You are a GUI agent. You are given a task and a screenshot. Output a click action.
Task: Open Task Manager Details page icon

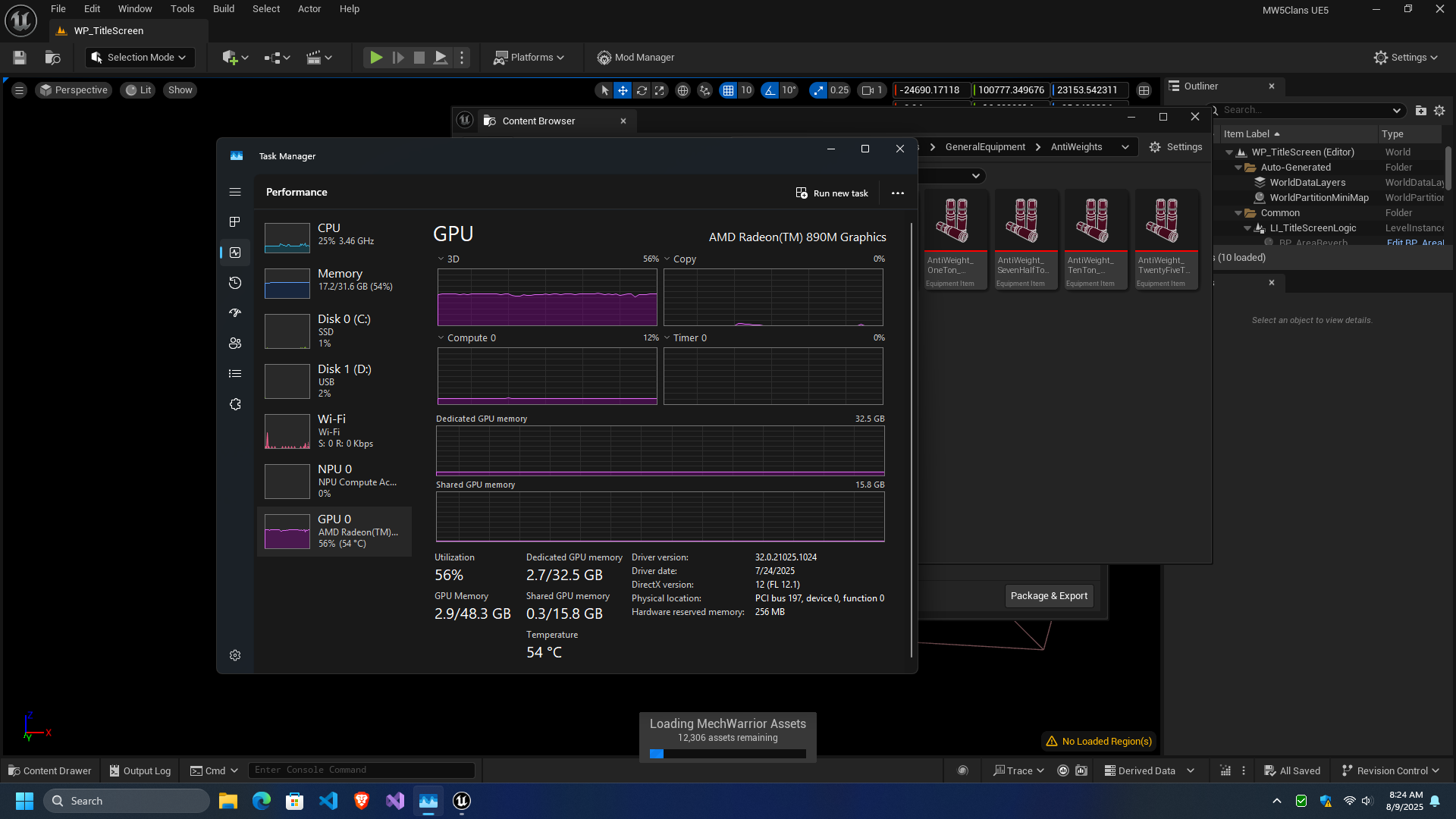click(x=235, y=374)
